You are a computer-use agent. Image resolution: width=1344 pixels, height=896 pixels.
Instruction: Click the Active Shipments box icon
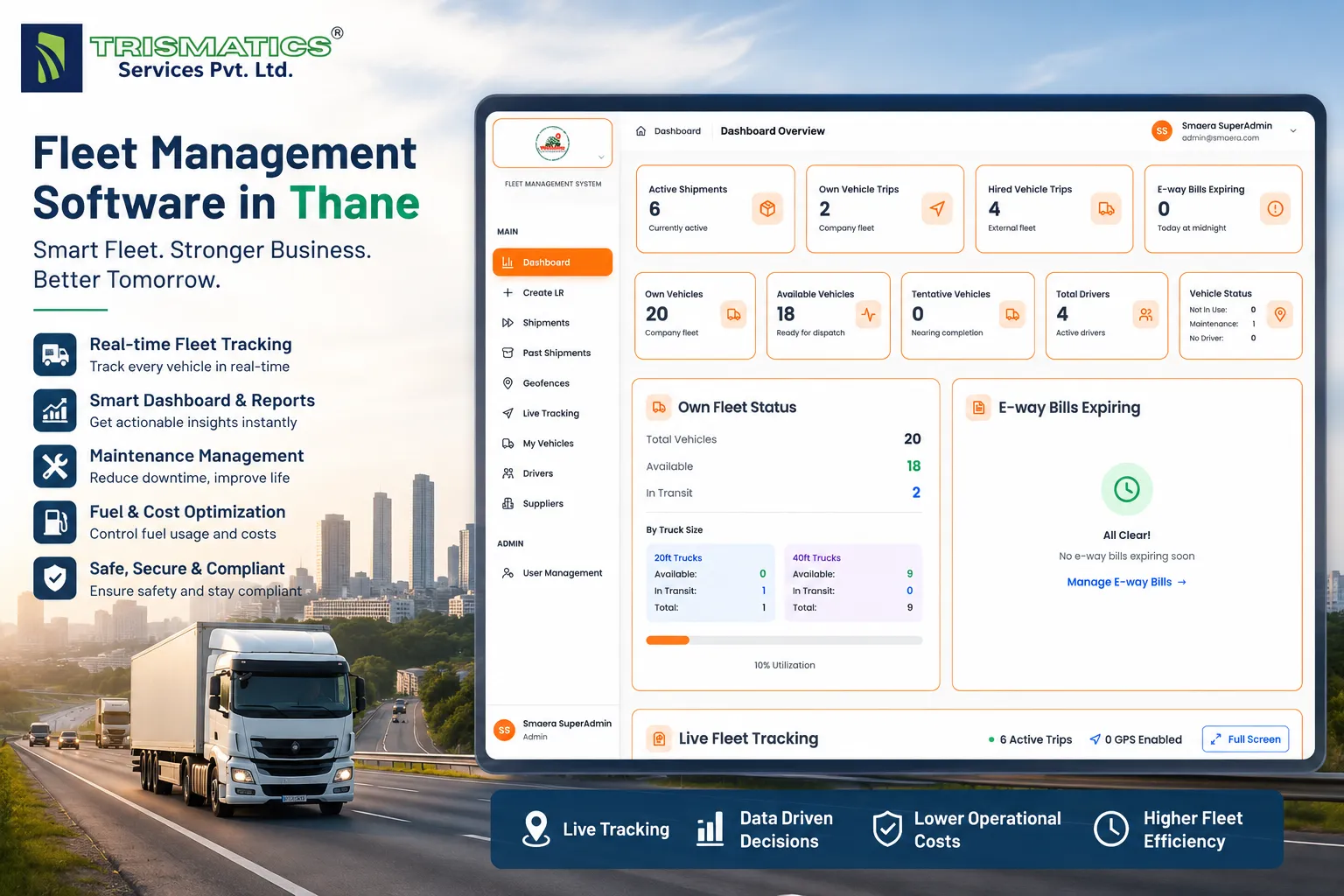(x=767, y=209)
